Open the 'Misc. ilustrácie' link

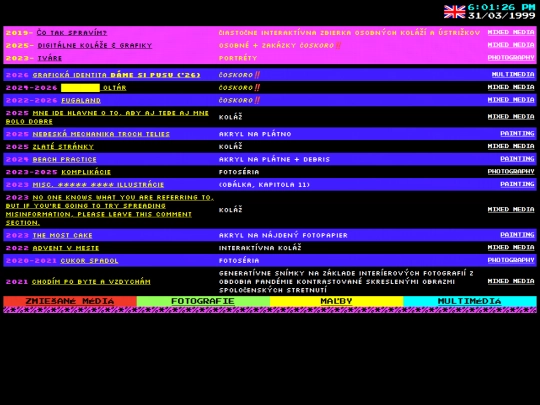[x=98, y=185]
